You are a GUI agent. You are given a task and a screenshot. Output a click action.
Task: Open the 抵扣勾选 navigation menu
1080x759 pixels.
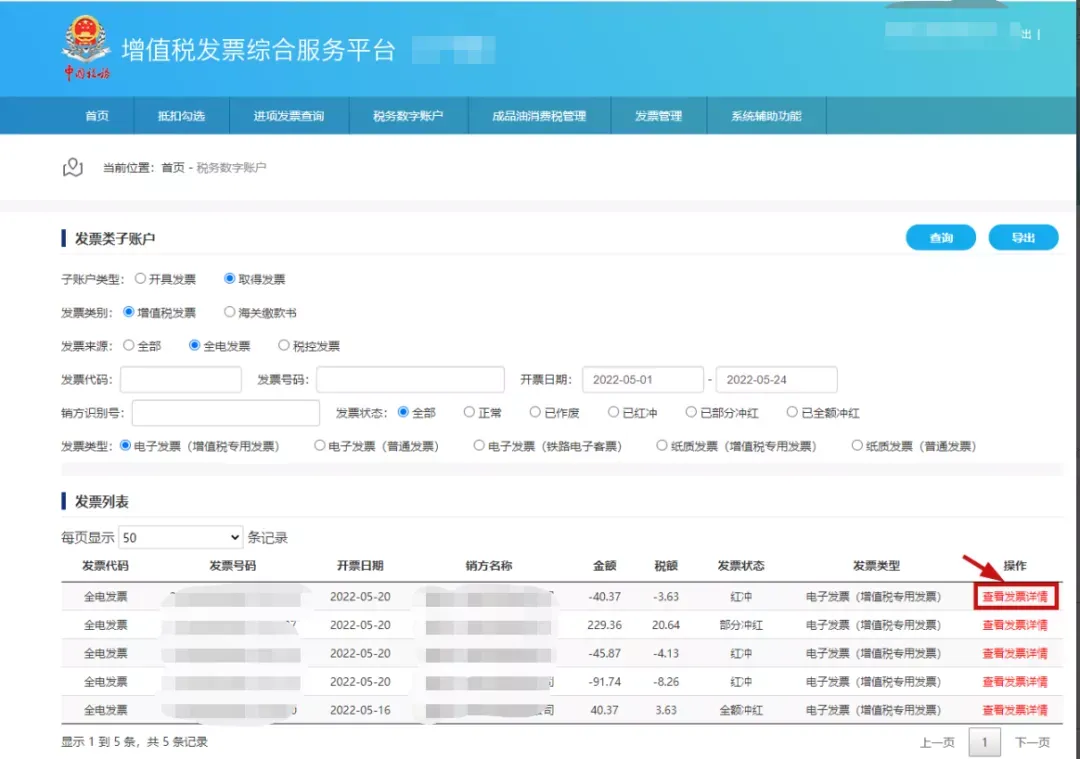pyautogui.click(x=181, y=116)
